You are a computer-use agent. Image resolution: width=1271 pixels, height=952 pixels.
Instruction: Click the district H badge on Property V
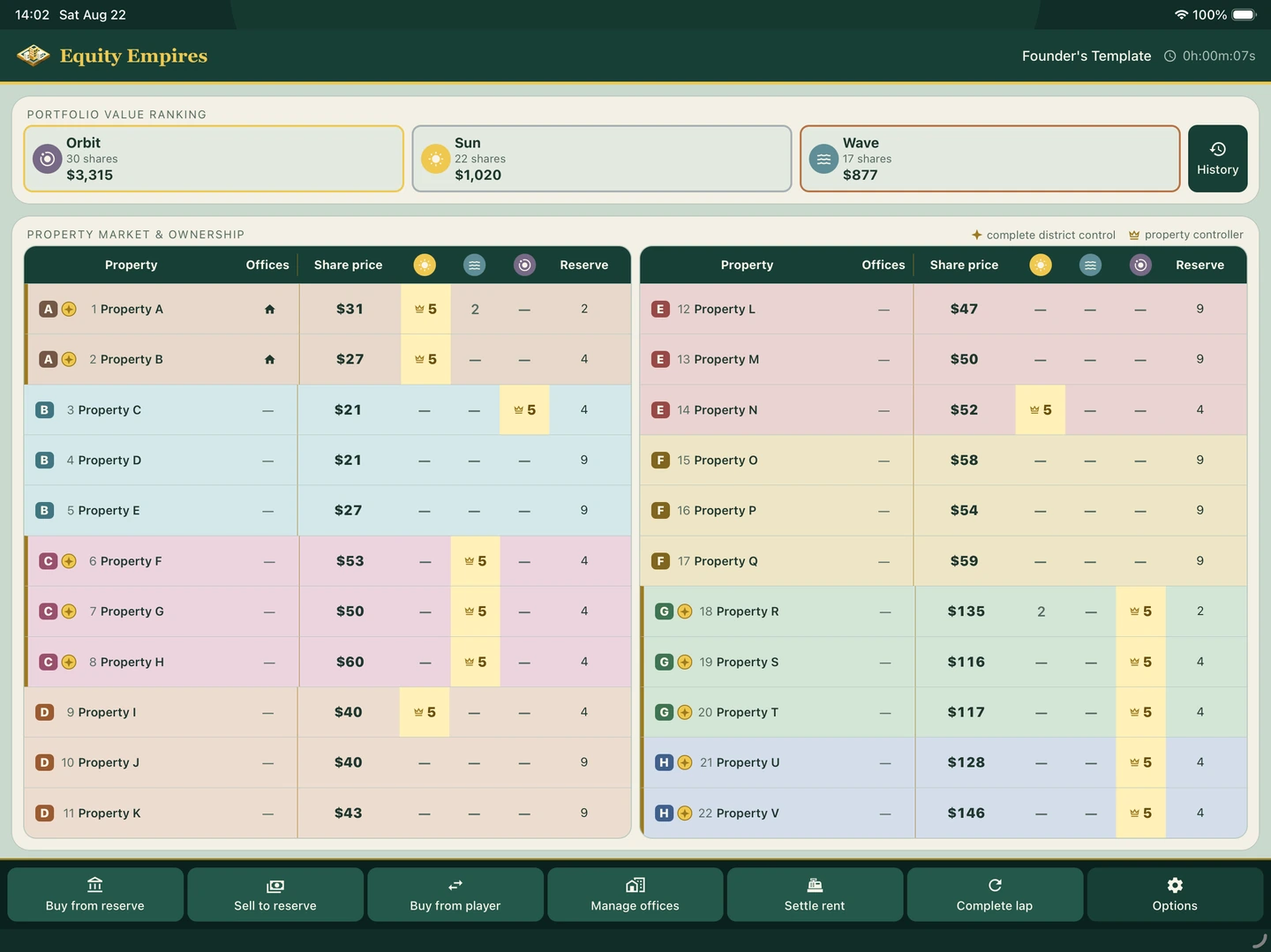(665, 813)
